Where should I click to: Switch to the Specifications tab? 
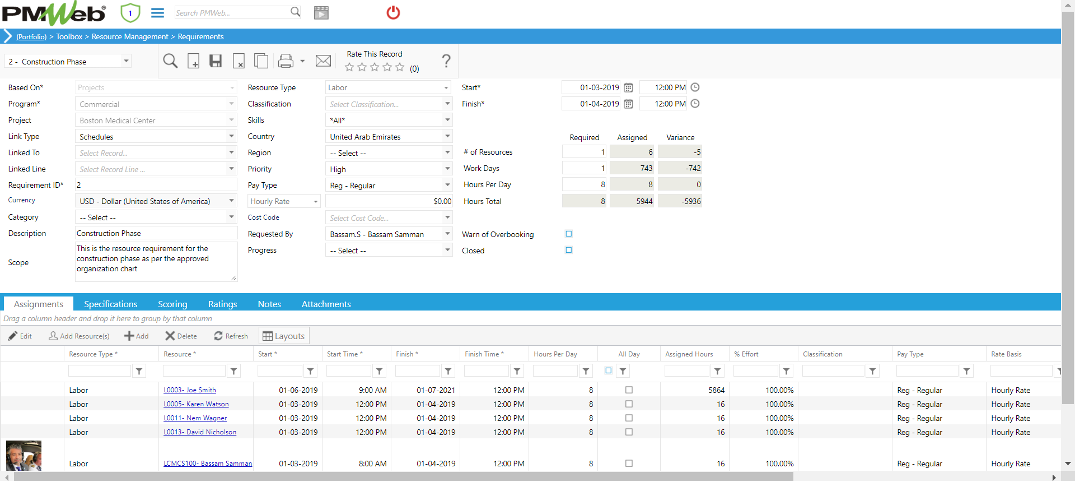(x=110, y=304)
